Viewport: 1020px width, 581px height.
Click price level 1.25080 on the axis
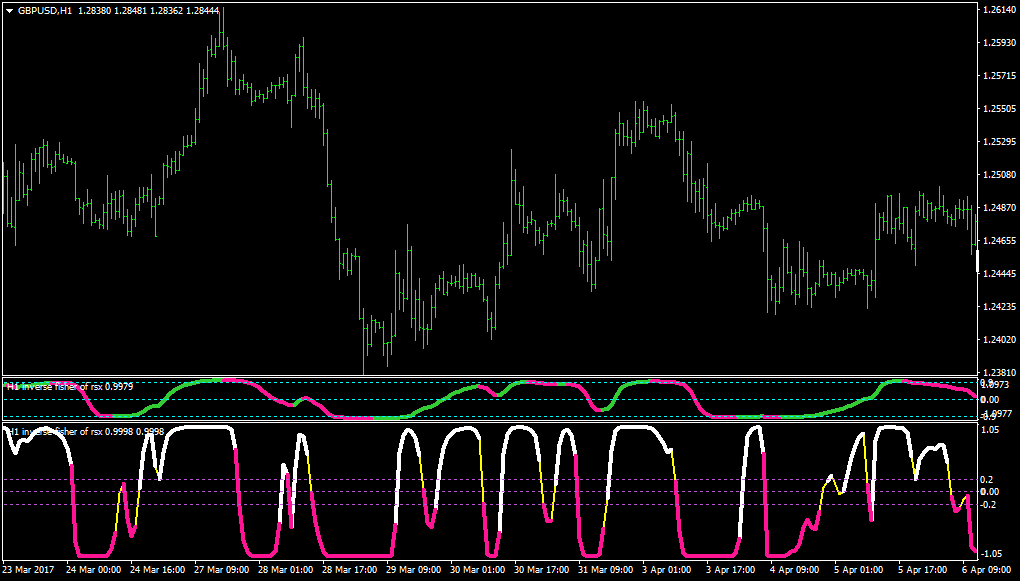pyautogui.click(x=999, y=175)
